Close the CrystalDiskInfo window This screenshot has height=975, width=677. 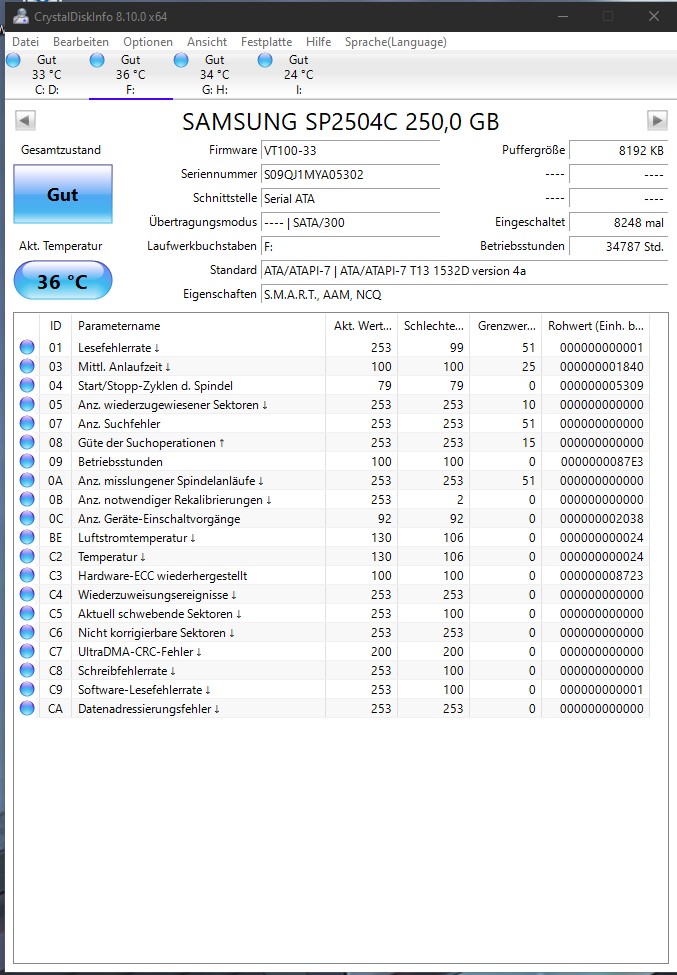(653, 16)
